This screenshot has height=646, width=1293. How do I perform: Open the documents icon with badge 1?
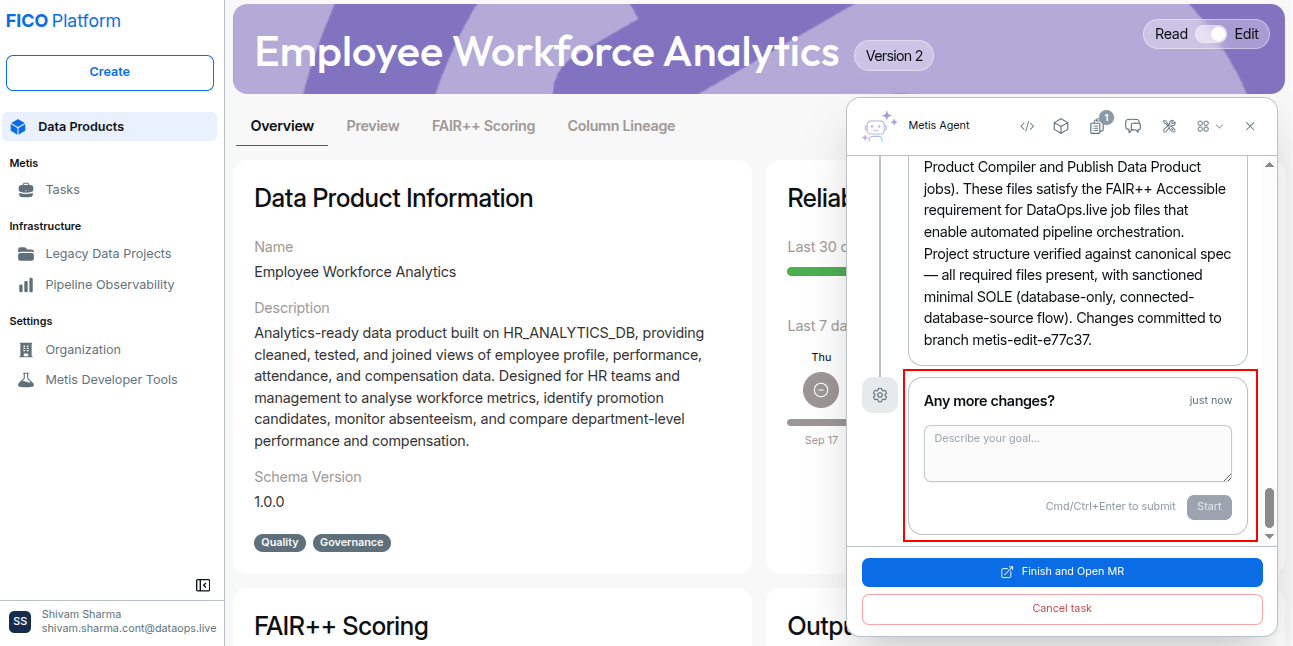[x=1097, y=126]
